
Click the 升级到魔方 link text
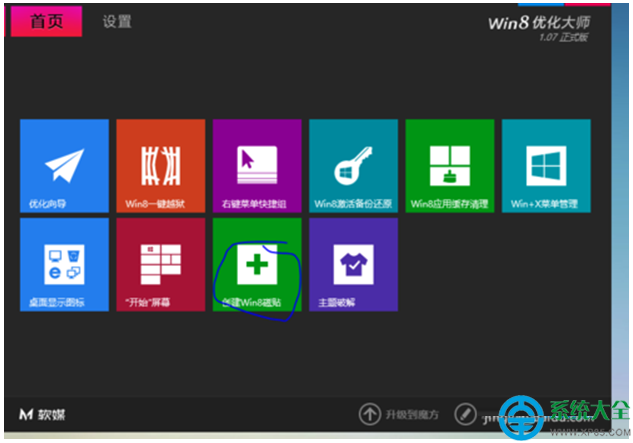[x=412, y=414]
